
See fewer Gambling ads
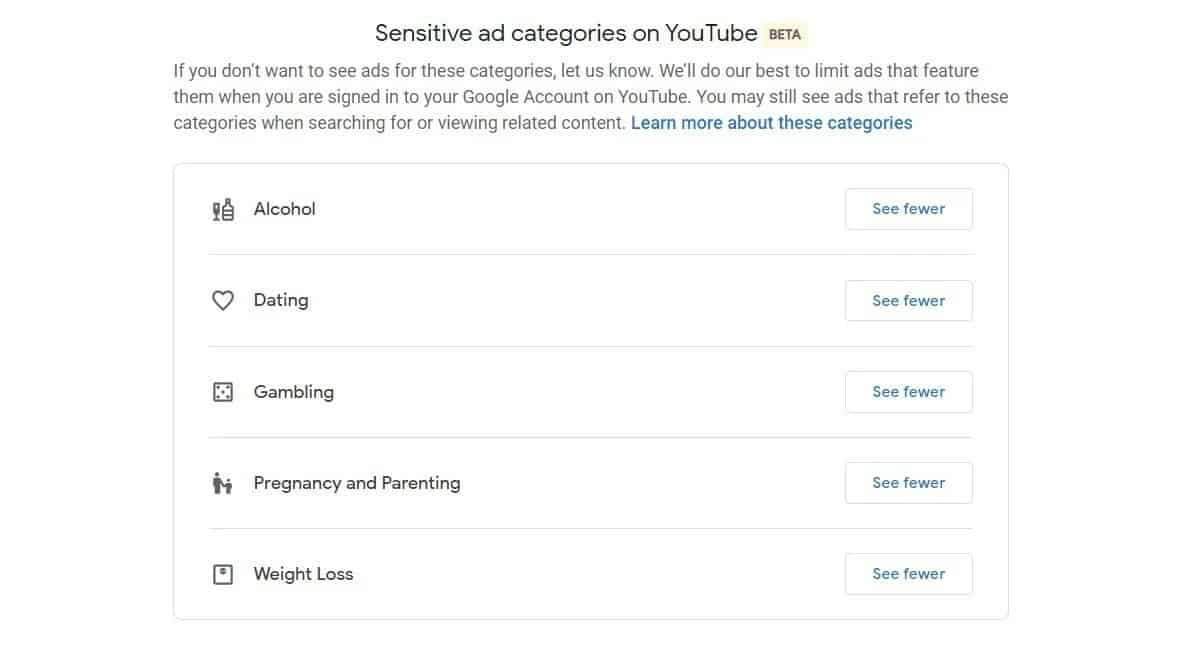908,392
